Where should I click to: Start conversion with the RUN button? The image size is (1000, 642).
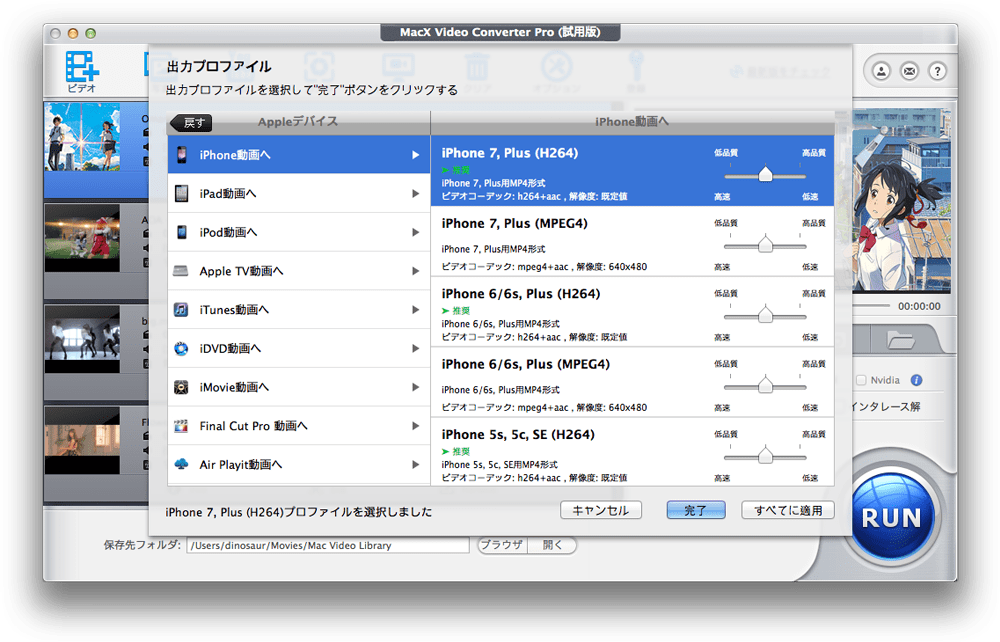(x=892, y=518)
